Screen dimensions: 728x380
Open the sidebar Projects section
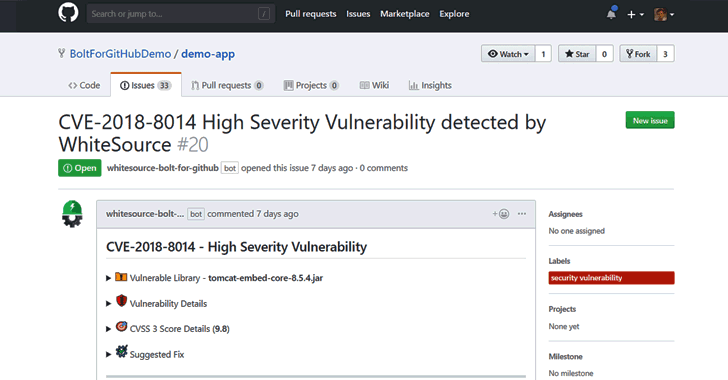[x=562, y=309]
